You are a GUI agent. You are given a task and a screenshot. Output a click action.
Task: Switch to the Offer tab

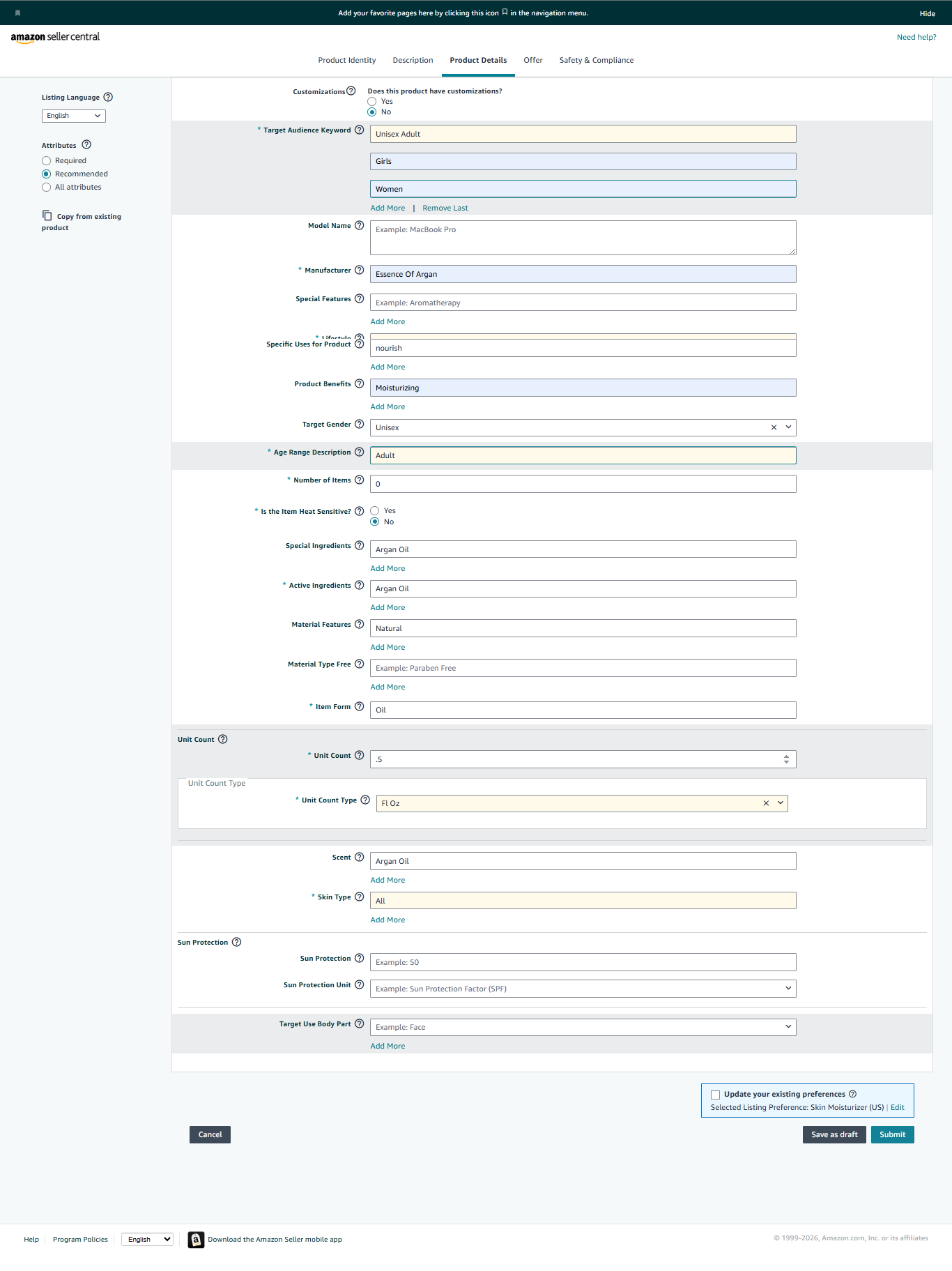coord(532,60)
